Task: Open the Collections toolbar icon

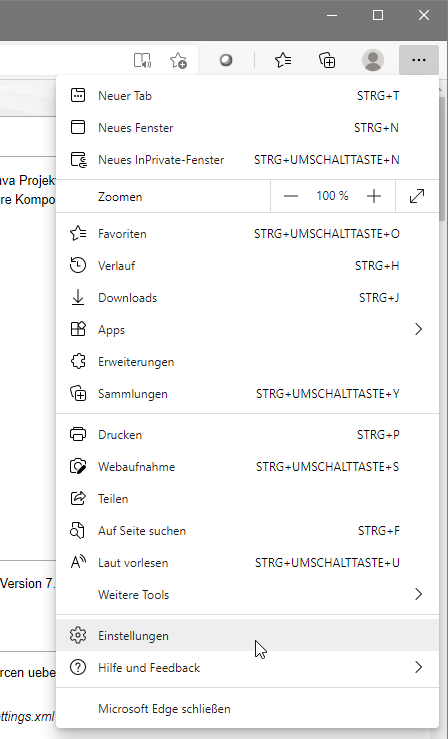Action: tap(327, 60)
